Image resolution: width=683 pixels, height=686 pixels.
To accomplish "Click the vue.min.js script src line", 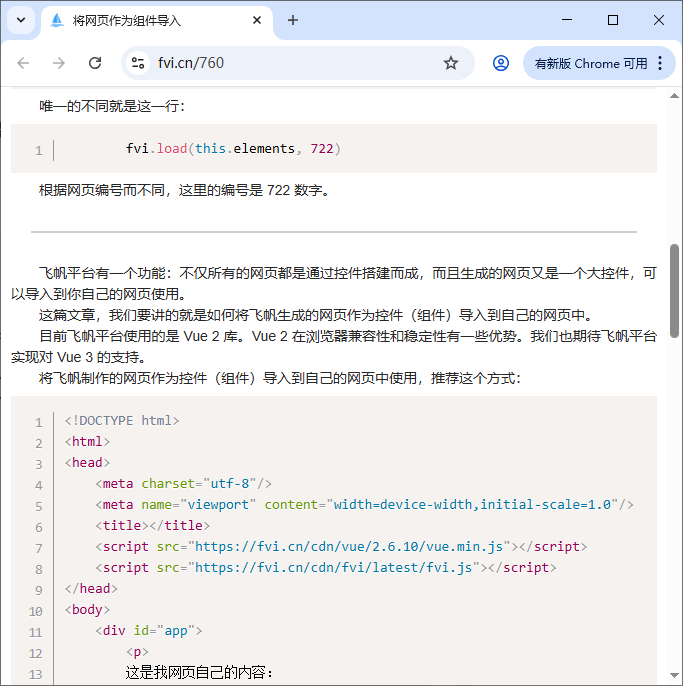I will [x=341, y=547].
